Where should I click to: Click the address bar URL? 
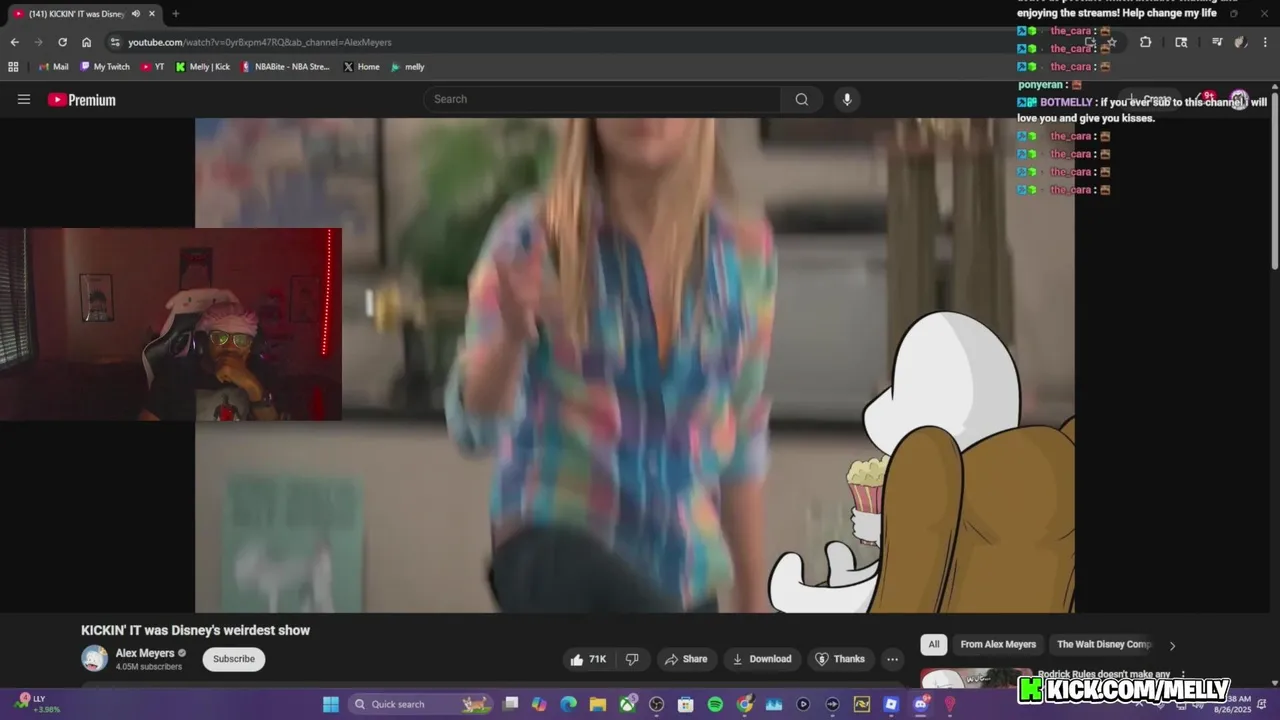coord(260,42)
